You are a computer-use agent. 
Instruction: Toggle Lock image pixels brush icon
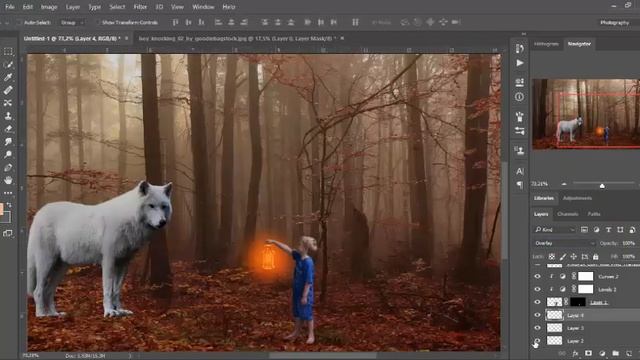563,257
